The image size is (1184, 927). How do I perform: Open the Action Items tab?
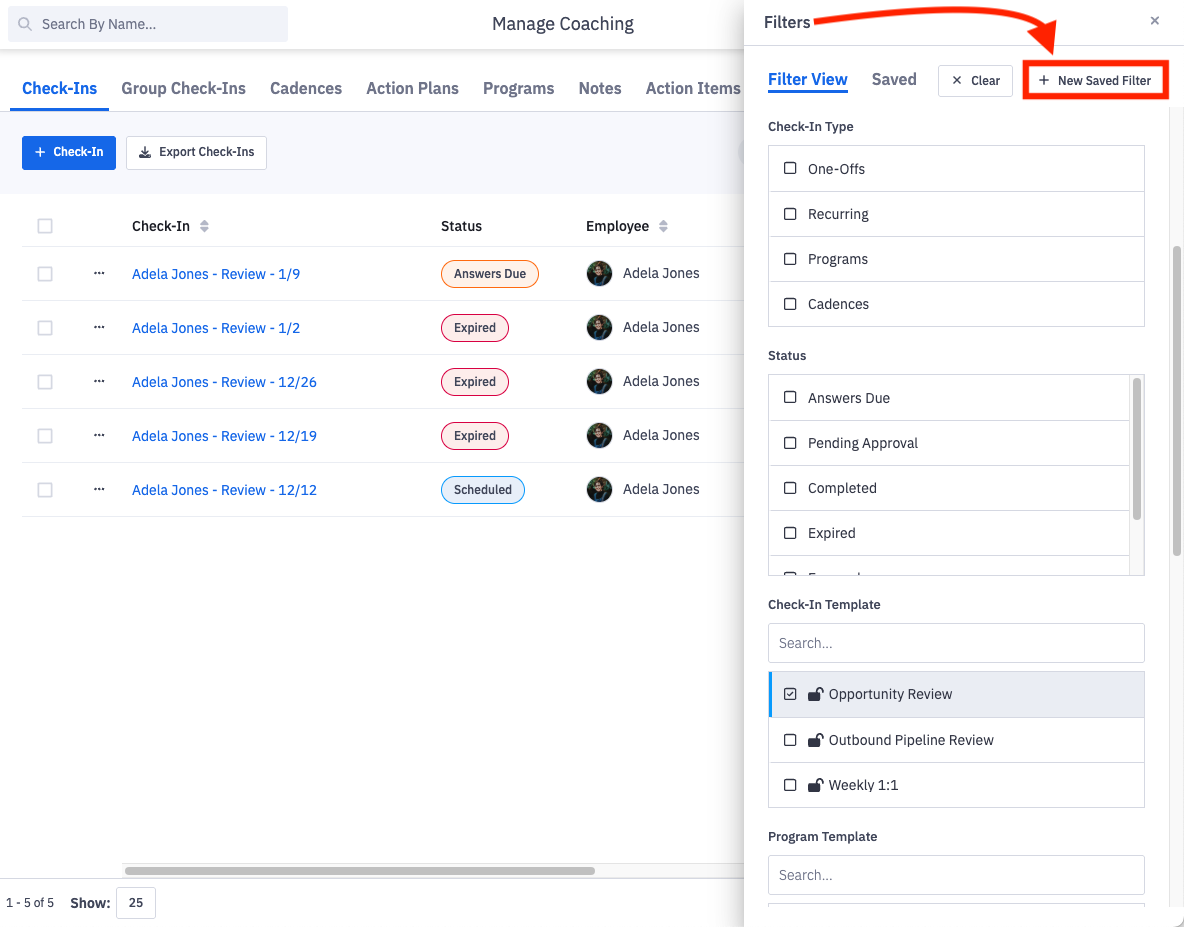pos(693,88)
